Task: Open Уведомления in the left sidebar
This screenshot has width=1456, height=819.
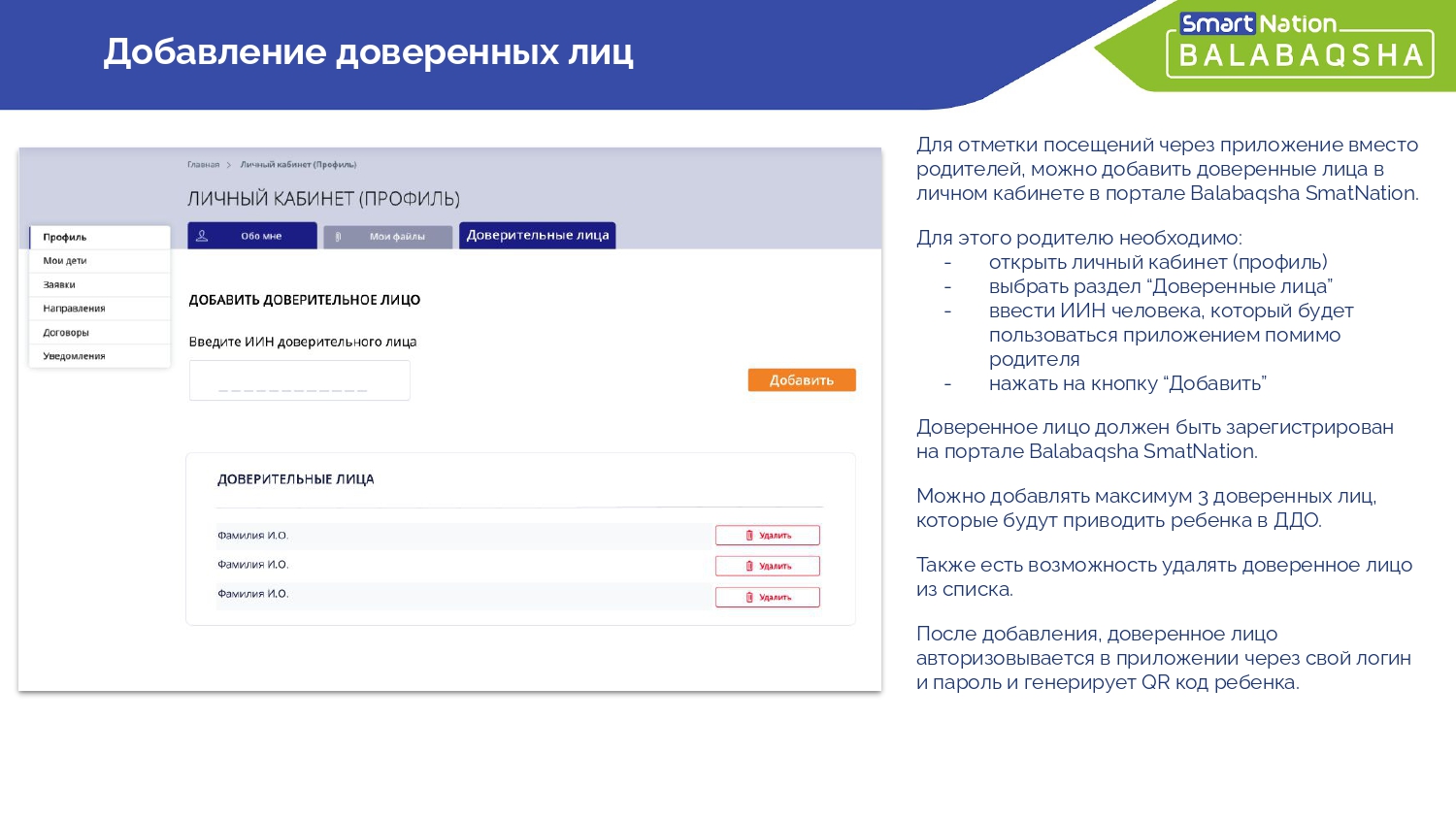Action: (74, 356)
